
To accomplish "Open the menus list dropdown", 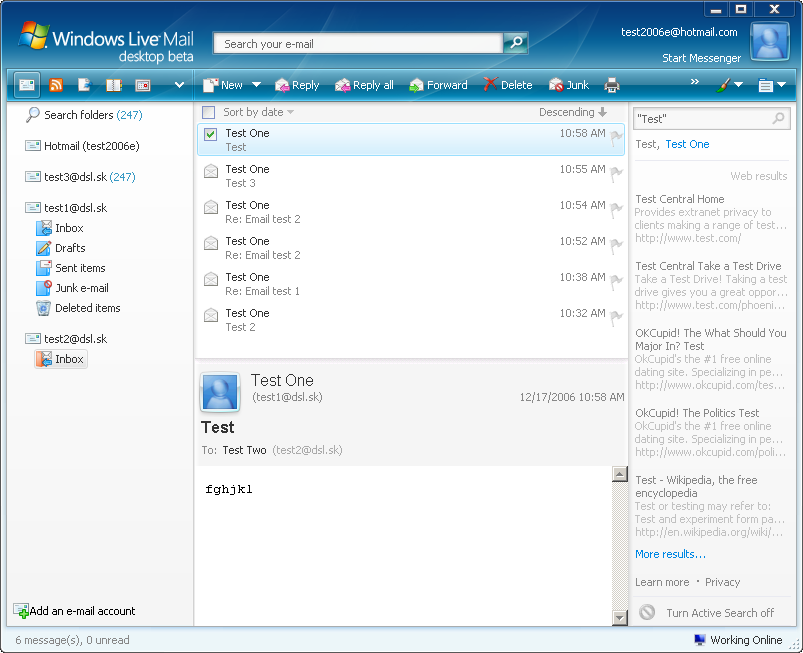I will click(772, 85).
